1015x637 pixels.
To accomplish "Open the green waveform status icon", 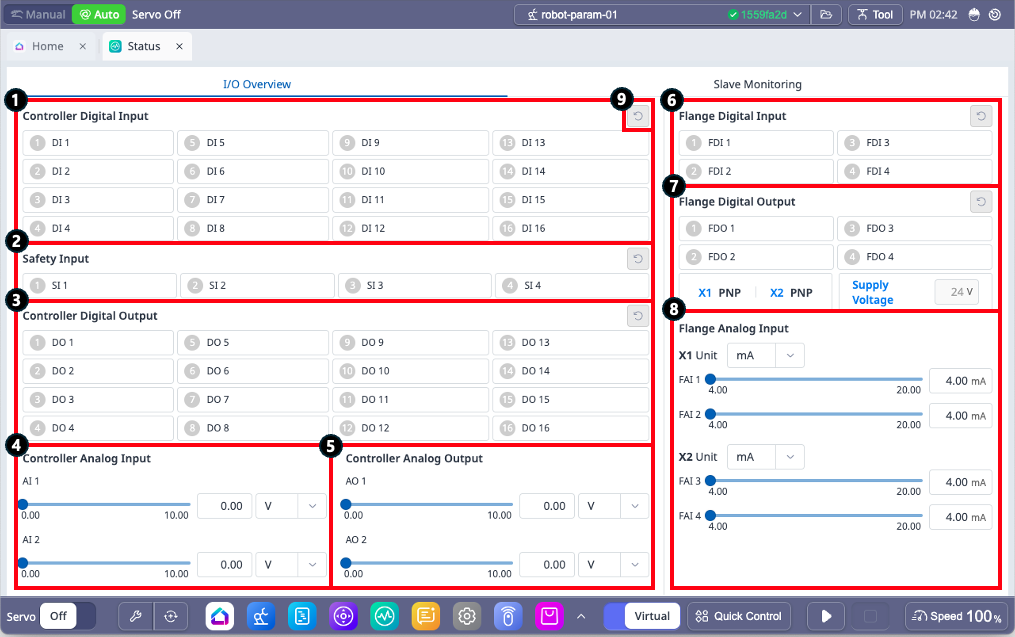I will (384, 616).
